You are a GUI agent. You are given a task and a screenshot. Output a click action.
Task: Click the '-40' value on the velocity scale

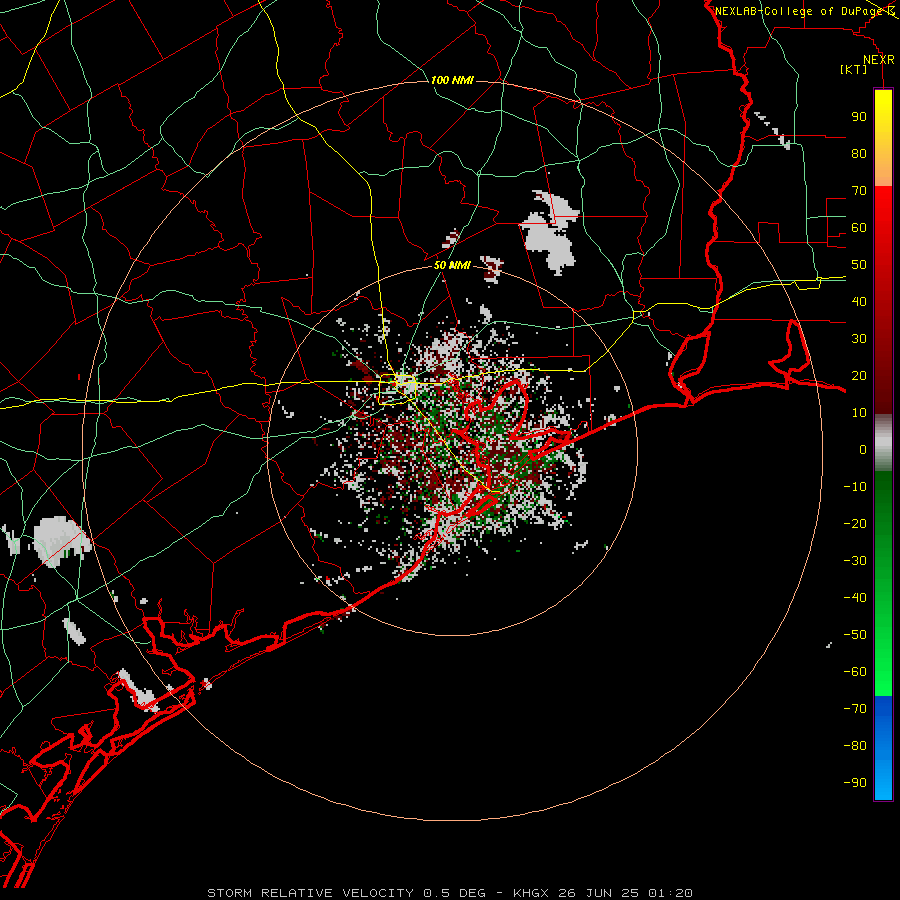(x=855, y=598)
